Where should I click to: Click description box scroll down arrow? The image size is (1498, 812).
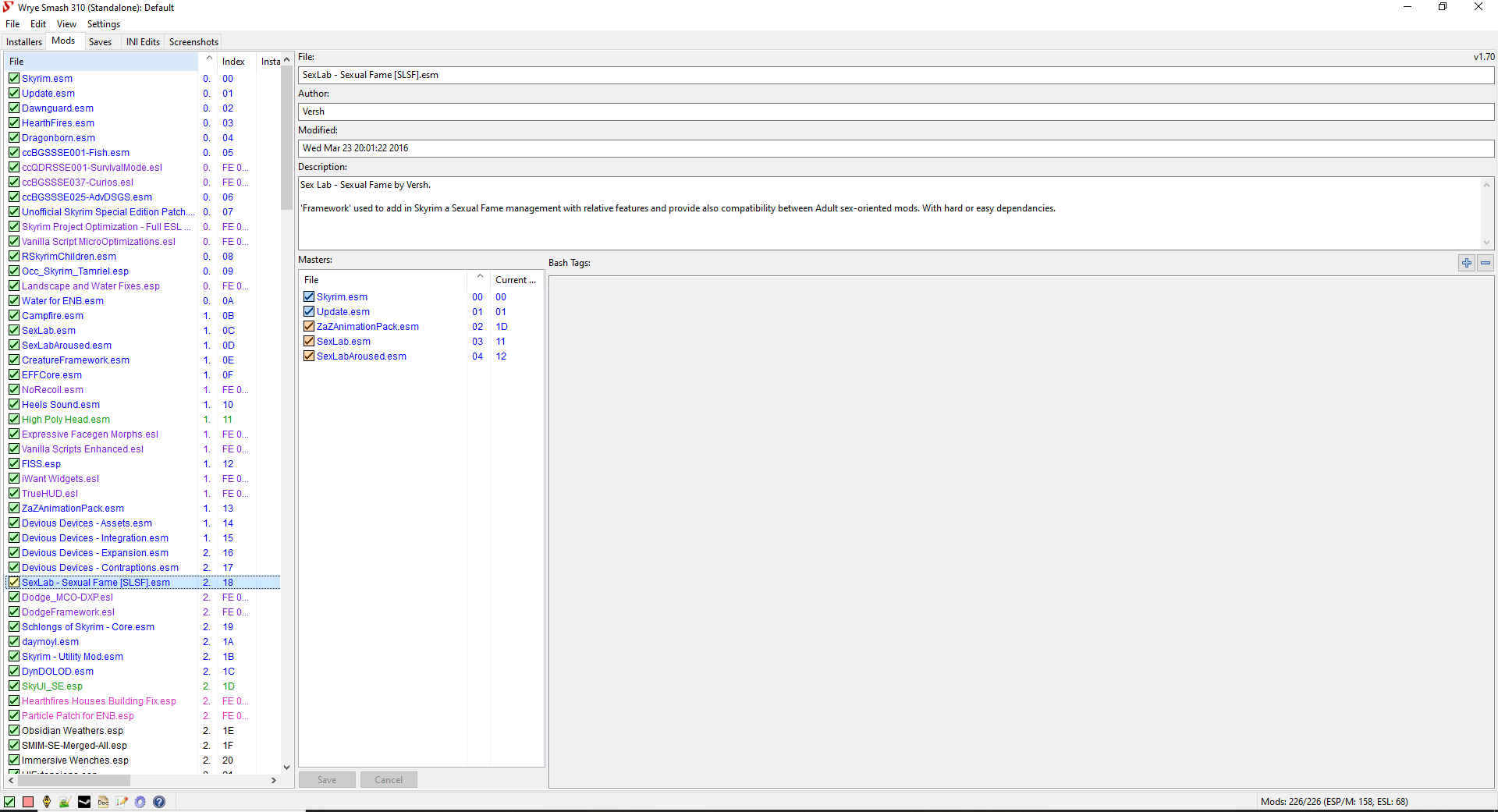pos(1486,243)
